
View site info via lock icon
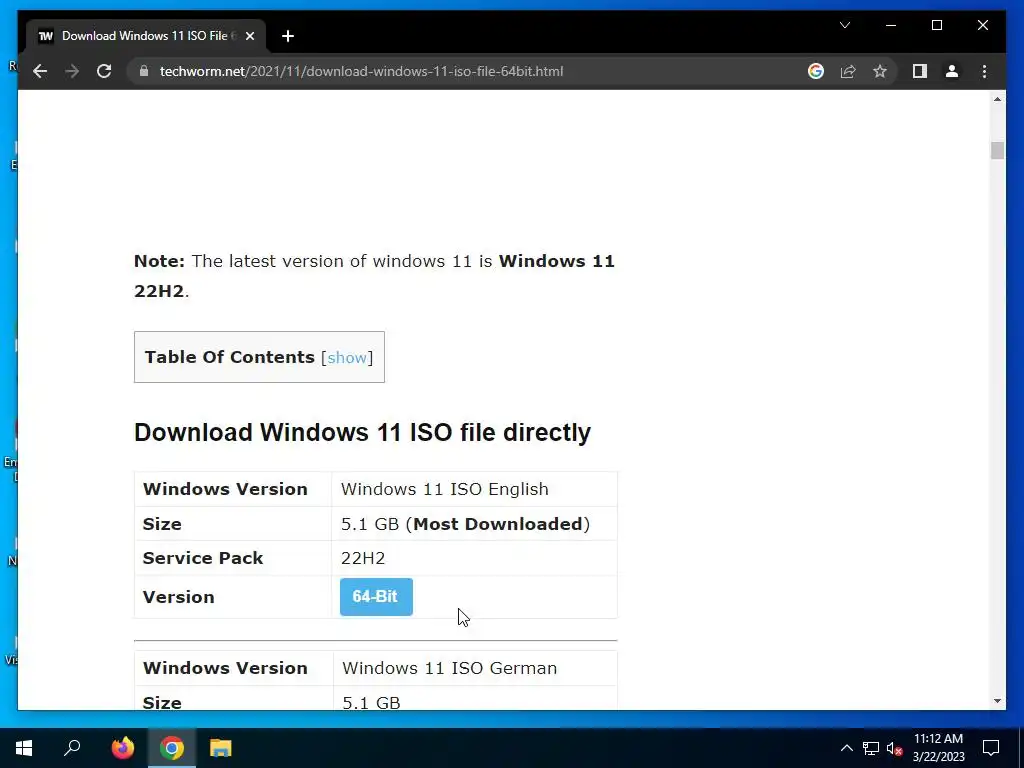tap(144, 71)
